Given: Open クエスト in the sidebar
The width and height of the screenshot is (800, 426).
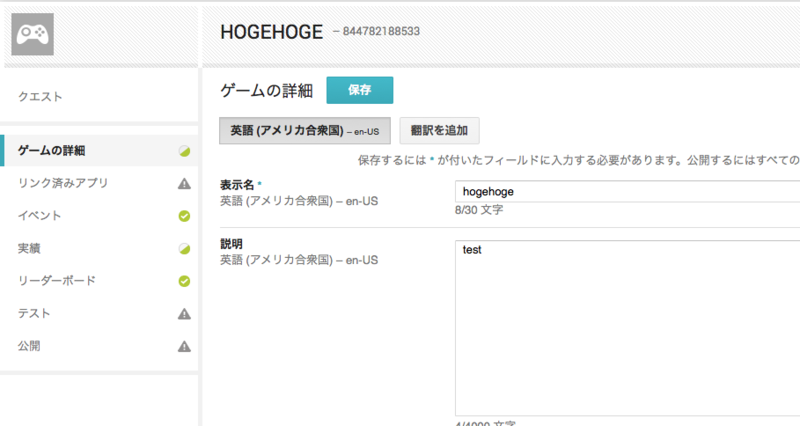Looking at the screenshot, I should pos(40,96).
